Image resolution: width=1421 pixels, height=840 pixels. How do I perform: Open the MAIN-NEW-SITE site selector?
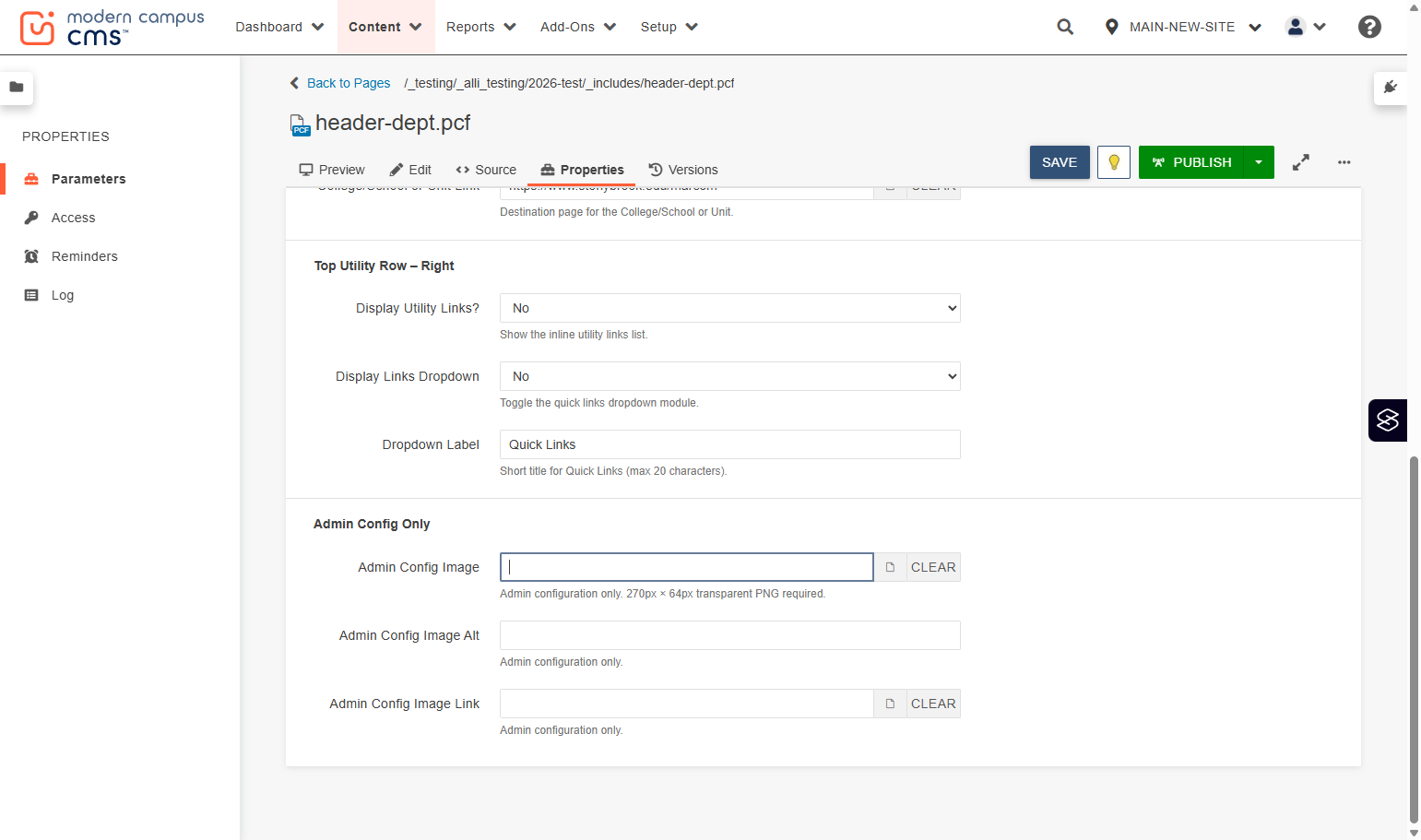[1182, 27]
